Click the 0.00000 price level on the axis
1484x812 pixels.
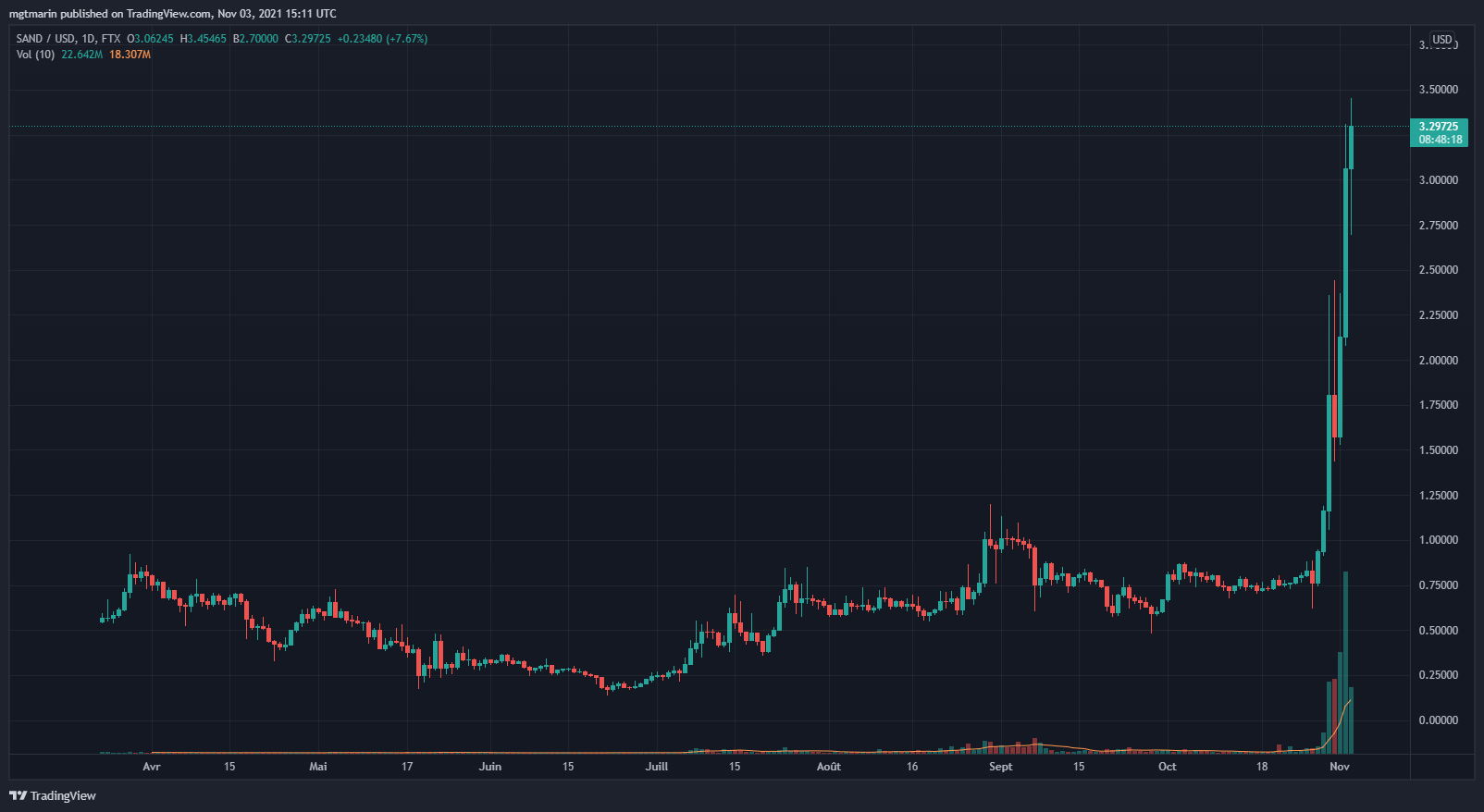click(1438, 720)
